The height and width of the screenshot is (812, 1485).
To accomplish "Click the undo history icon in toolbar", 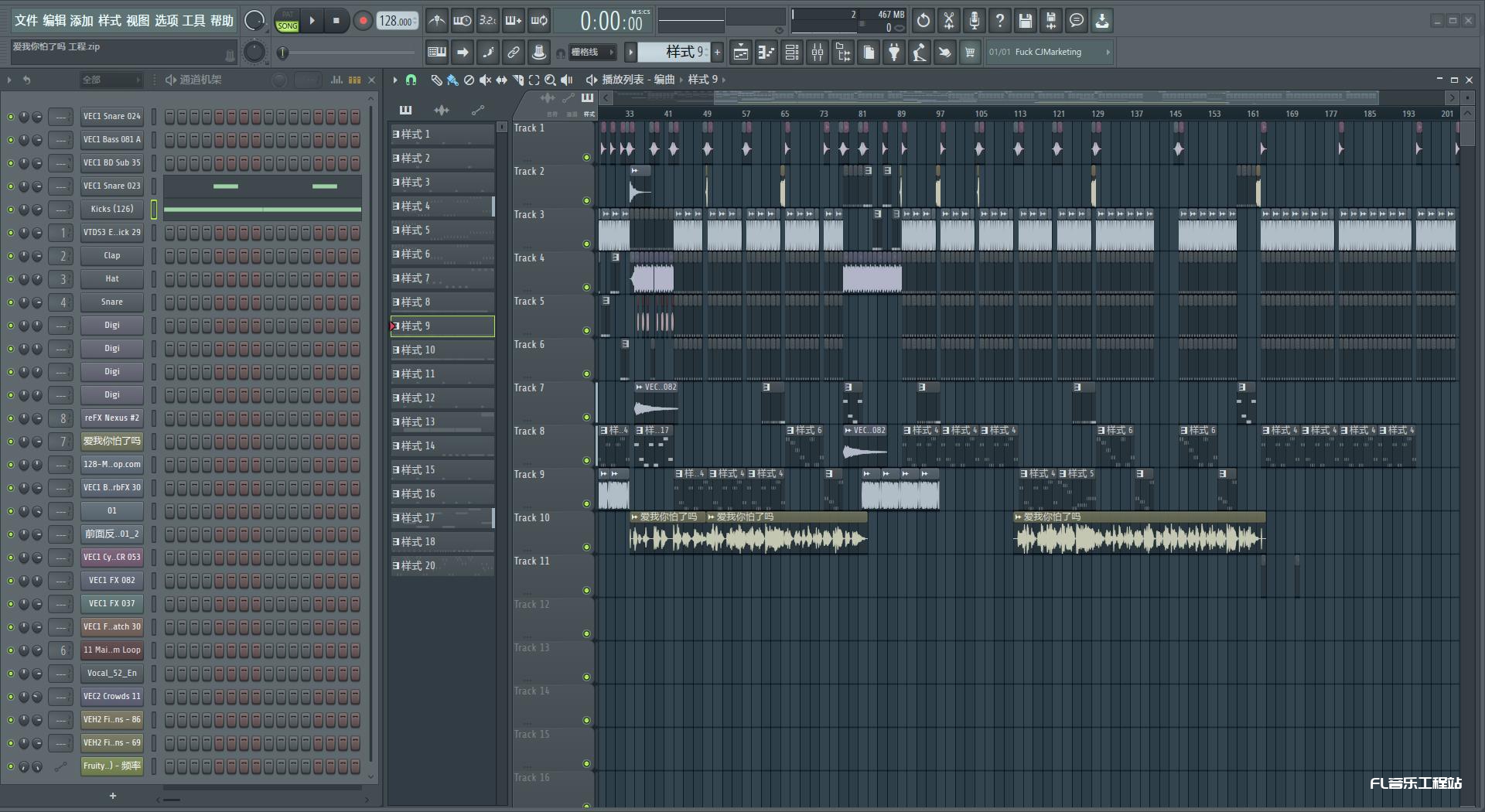I will [x=923, y=21].
